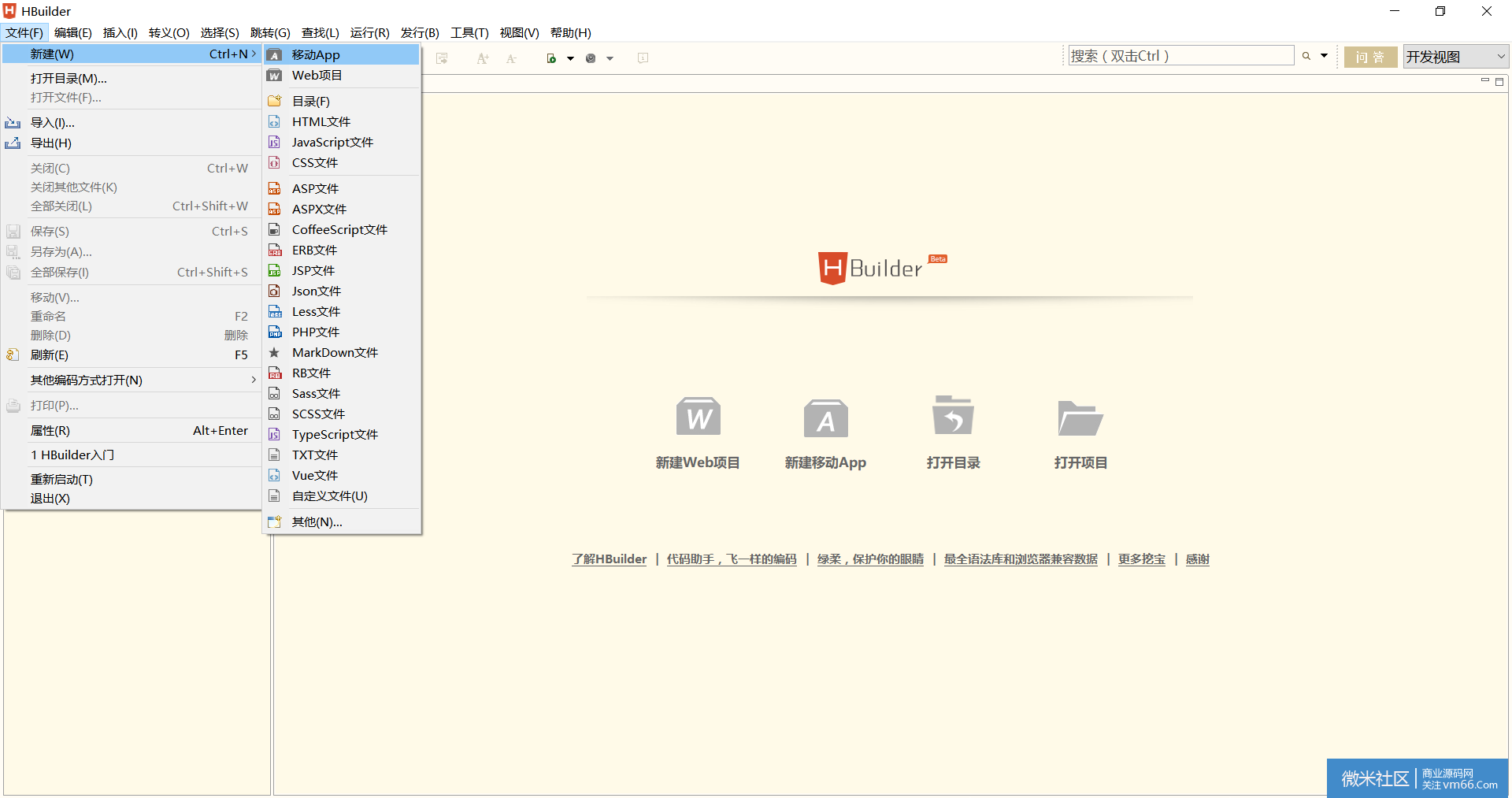Focus the 搜索（双击Ctrl） search field
This screenshot has height=798, width=1512.
tap(1181, 56)
